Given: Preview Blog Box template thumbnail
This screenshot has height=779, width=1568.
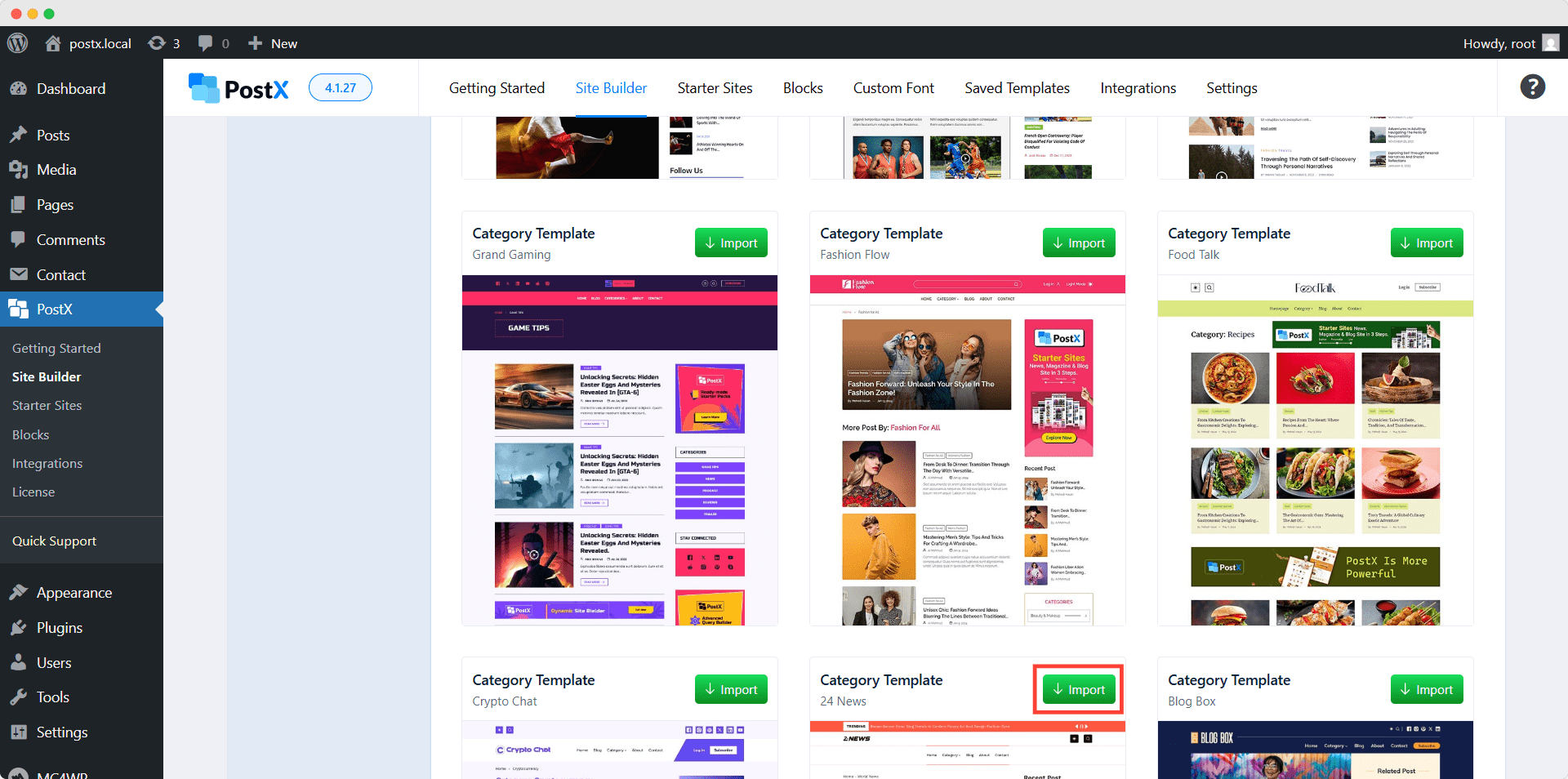Looking at the screenshot, I should 1316,750.
